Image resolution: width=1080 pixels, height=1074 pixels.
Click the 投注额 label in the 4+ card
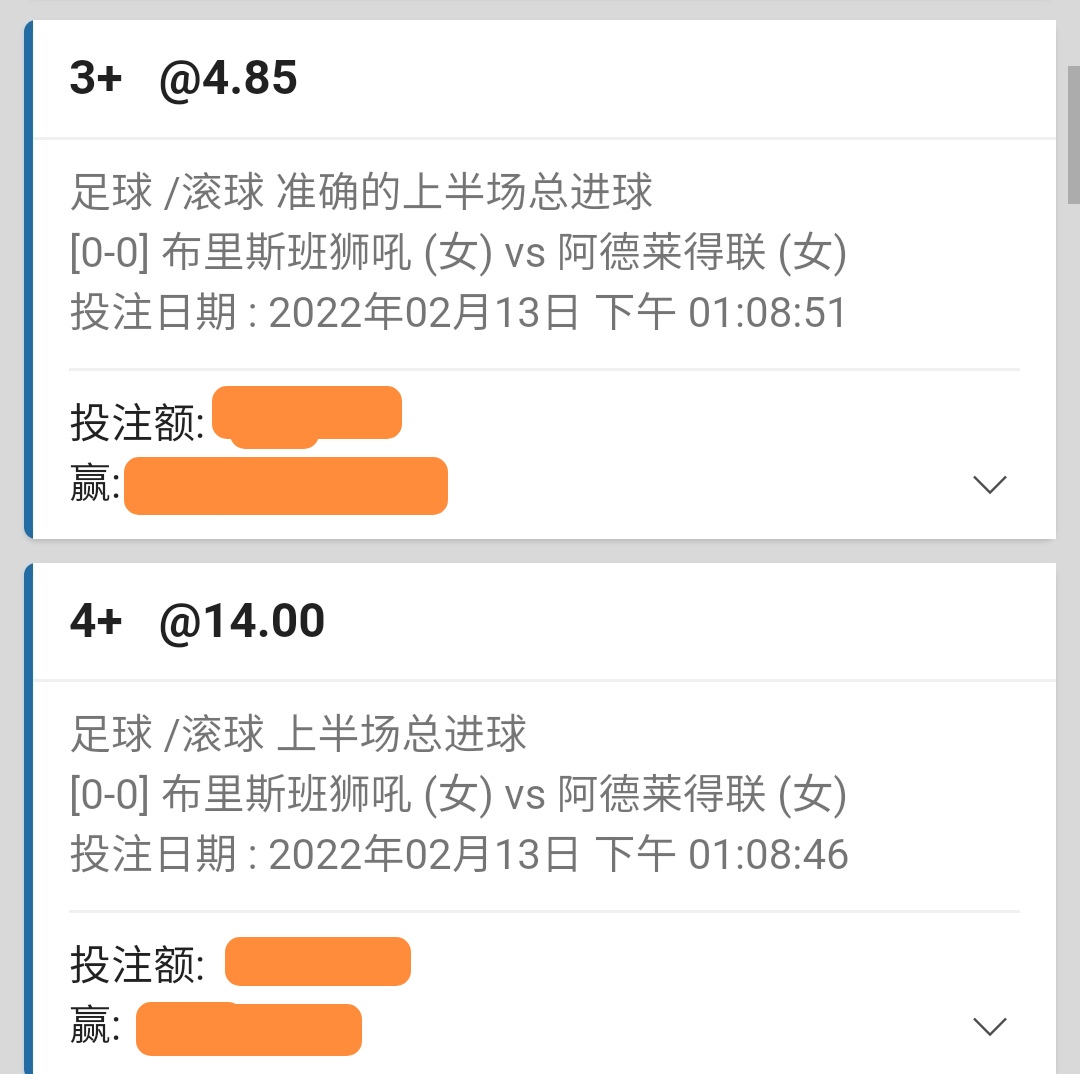click(x=137, y=966)
